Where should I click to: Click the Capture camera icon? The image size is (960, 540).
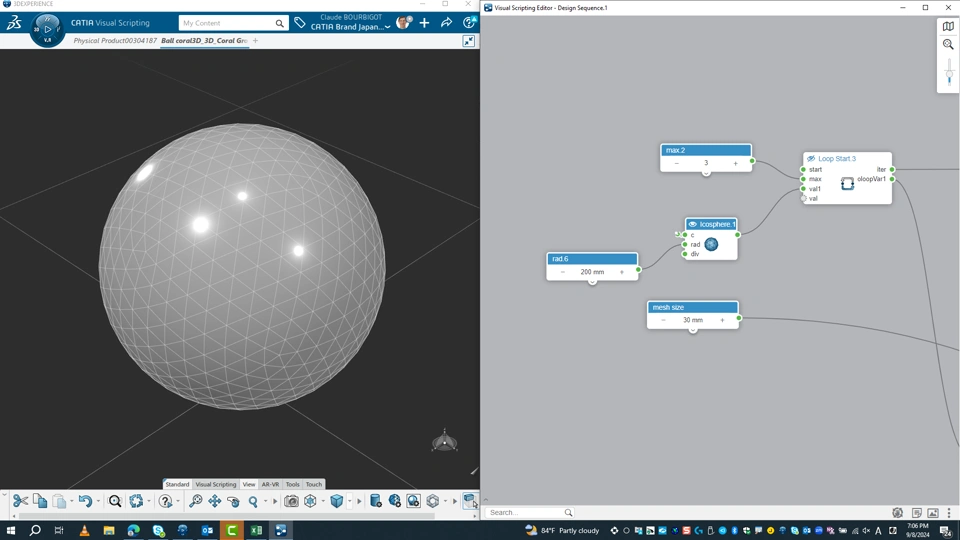[x=291, y=501]
